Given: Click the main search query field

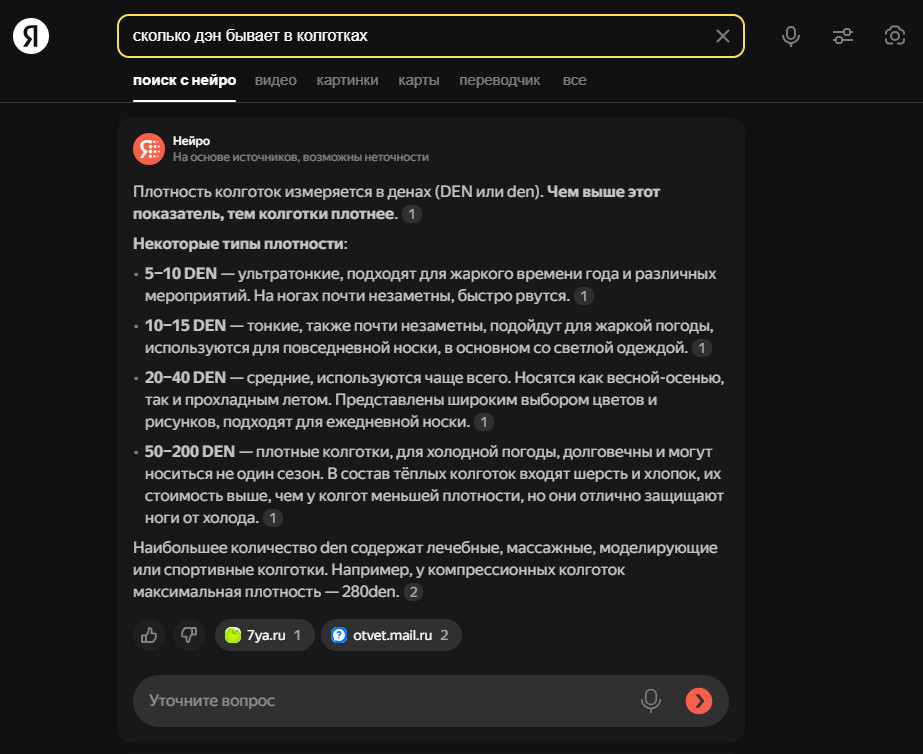Looking at the screenshot, I should click(x=410, y=36).
